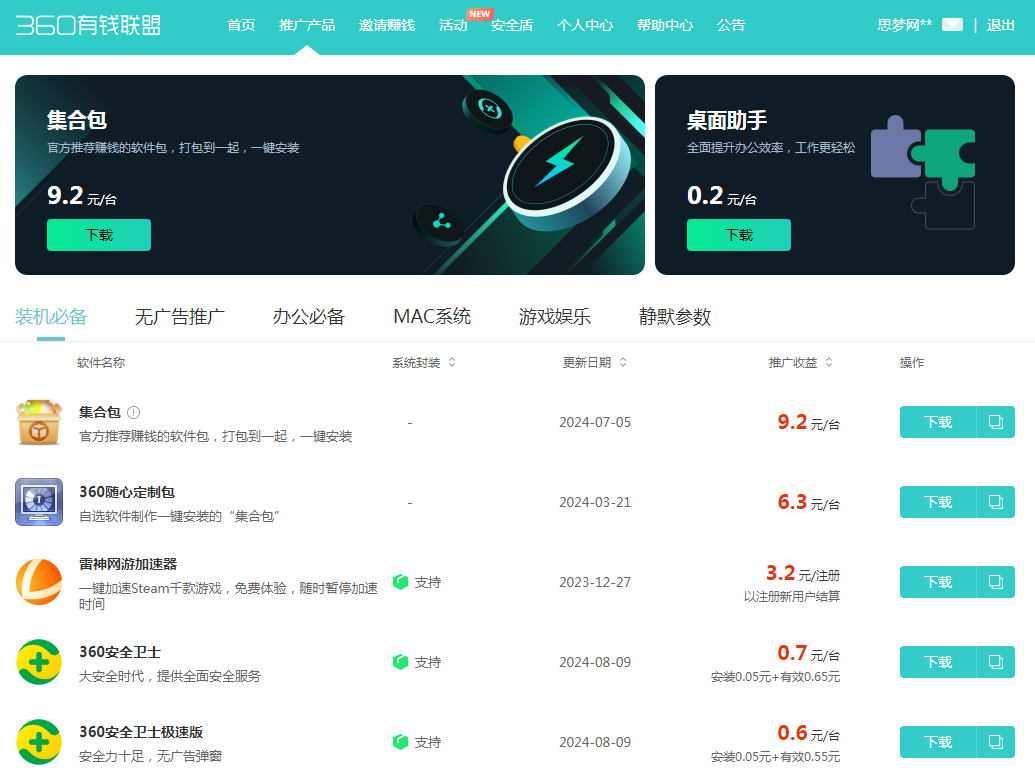Select the 雷神网游加速器 orange icon
Screen dimensions: 1035x777
point(38,579)
